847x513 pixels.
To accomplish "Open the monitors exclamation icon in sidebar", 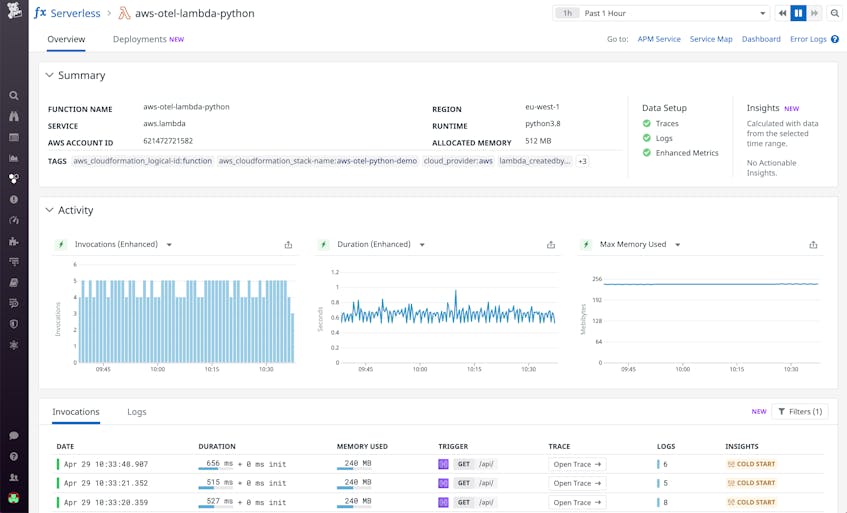I will 14,199.
